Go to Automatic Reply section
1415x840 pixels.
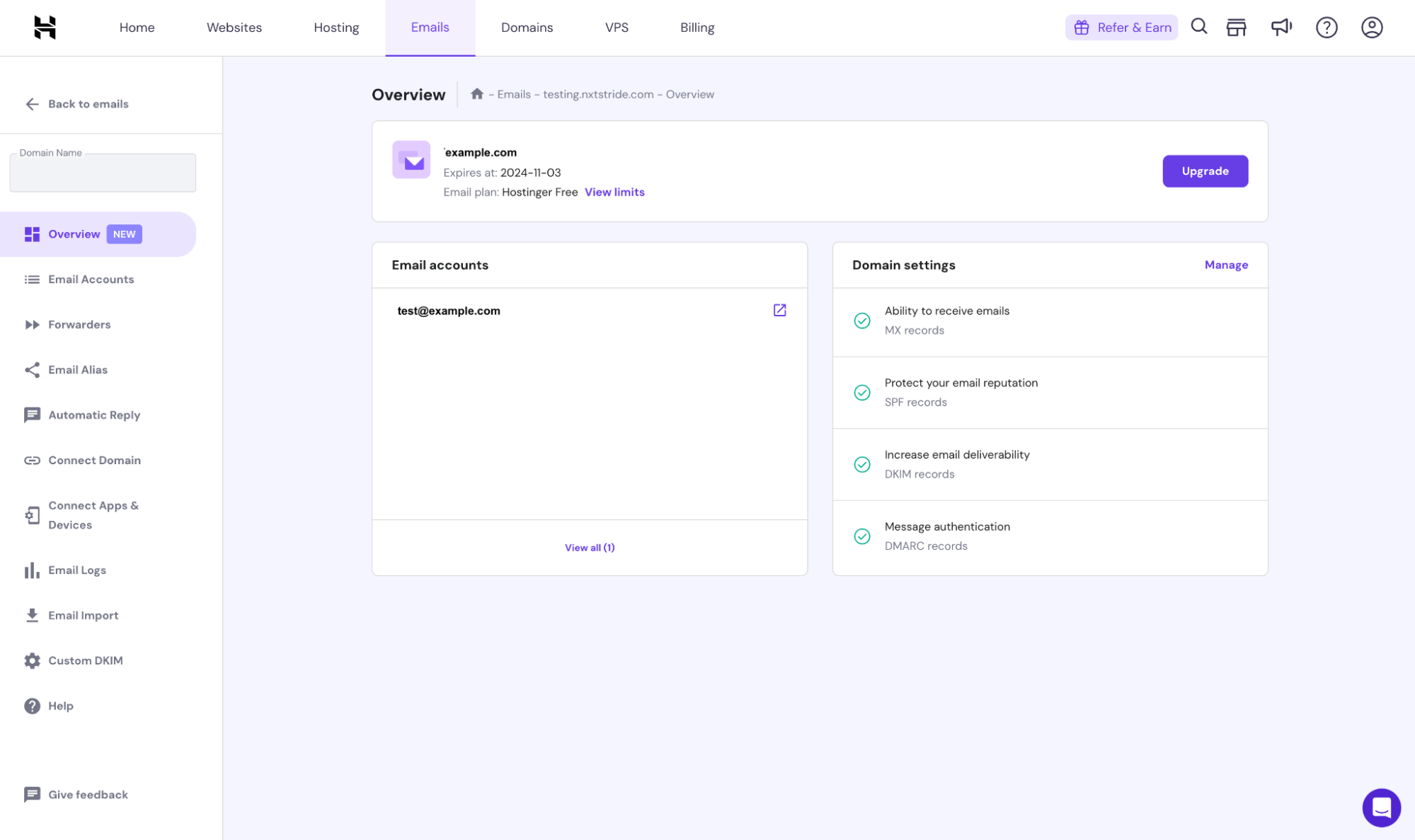(94, 415)
